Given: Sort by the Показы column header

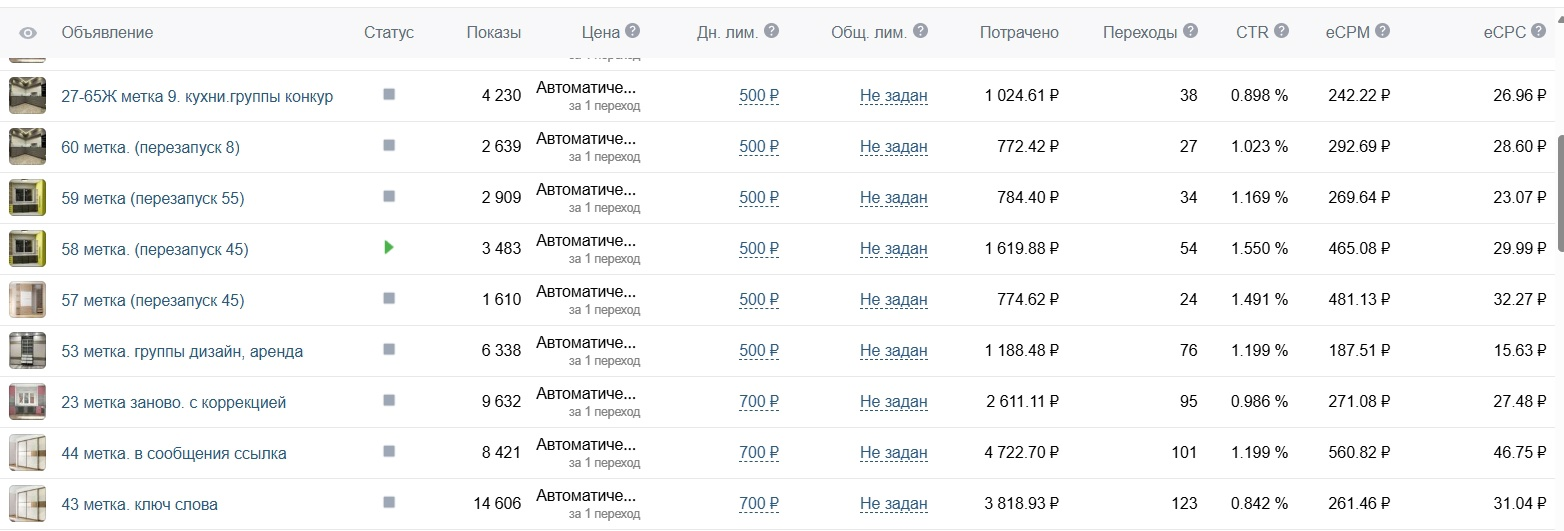Looking at the screenshot, I should coord(494,32).
